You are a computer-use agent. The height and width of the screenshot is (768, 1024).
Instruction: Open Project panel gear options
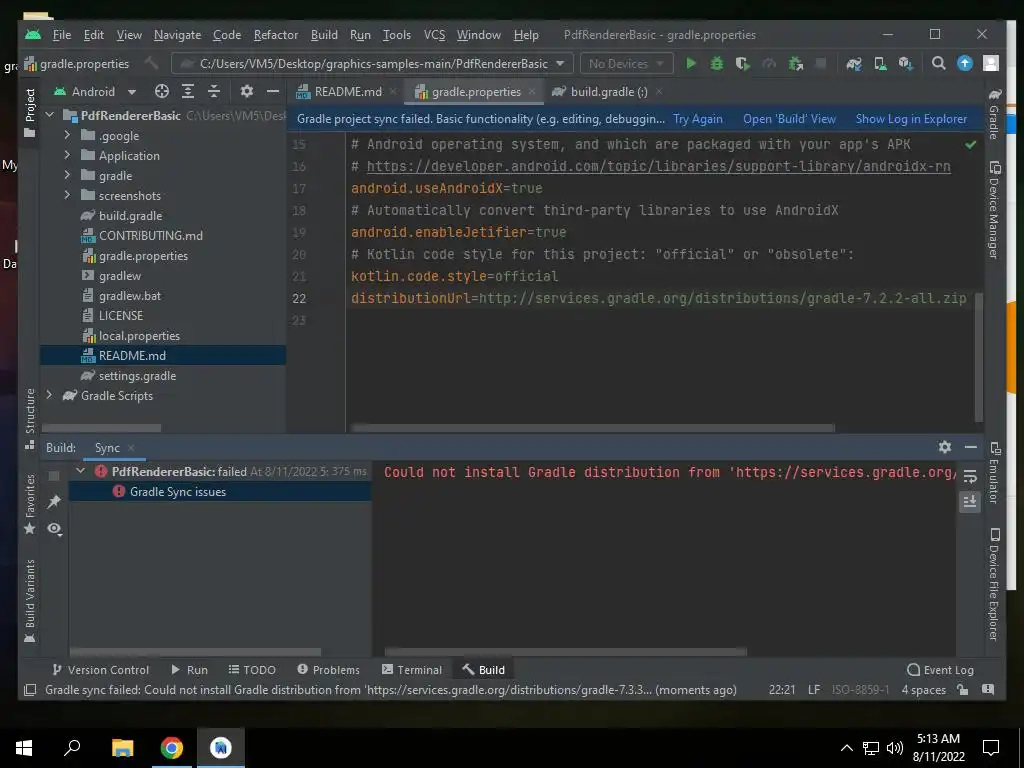(246, 91)
